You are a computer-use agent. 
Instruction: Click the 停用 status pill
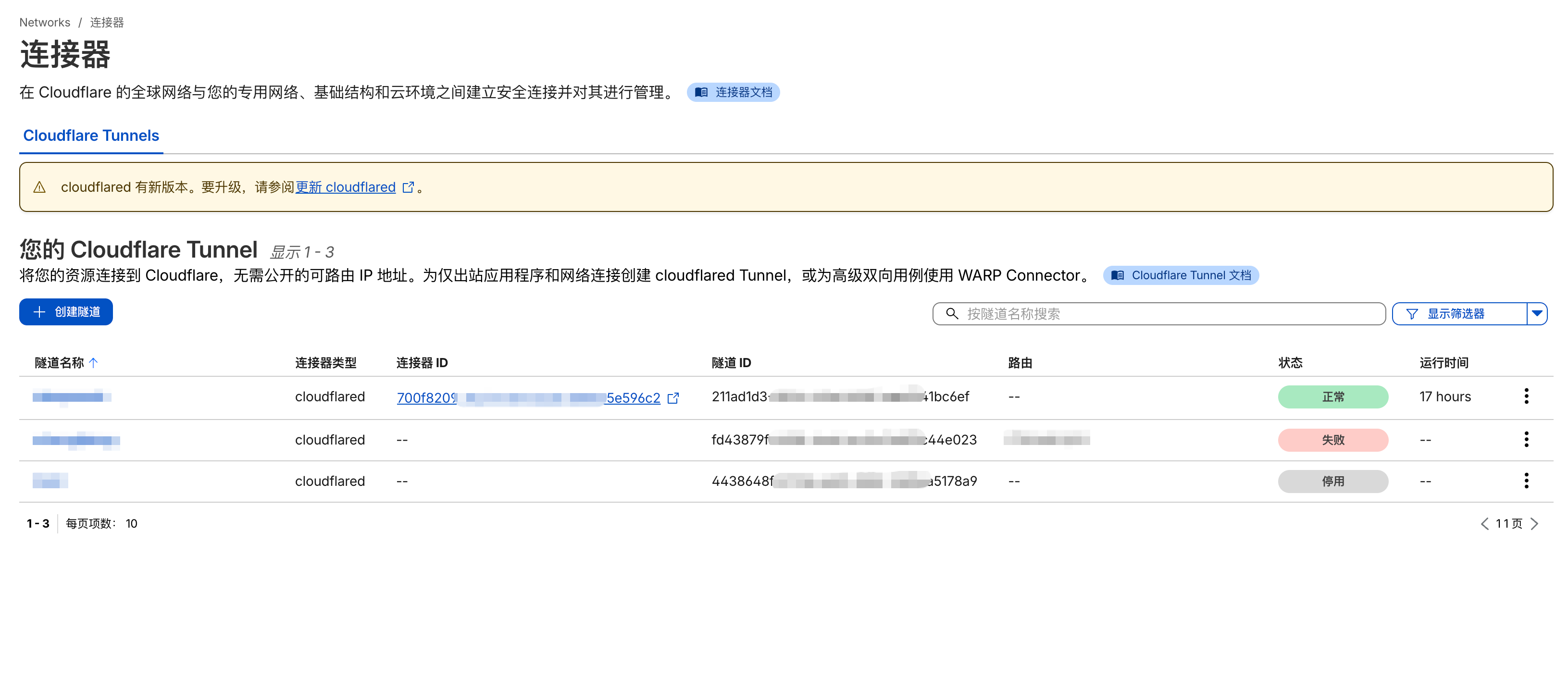(1332, 481)
